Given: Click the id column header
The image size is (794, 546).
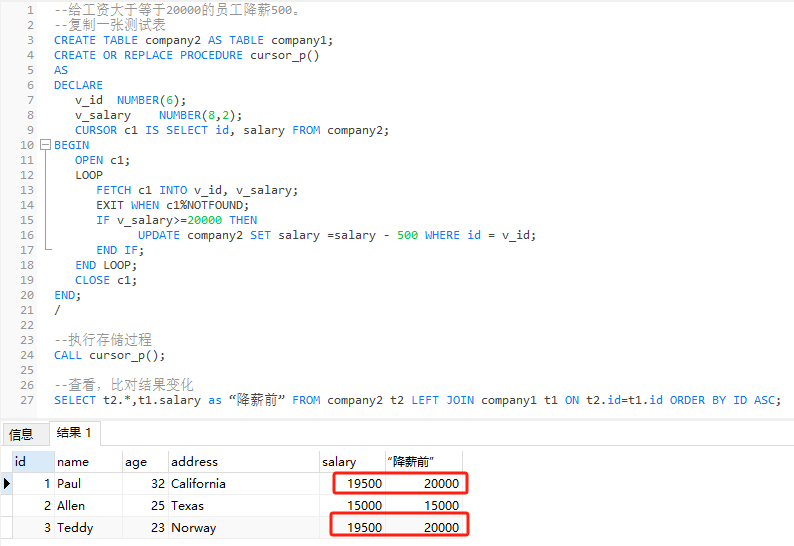Looking at the screenshot, I should [x=33, y=461].
